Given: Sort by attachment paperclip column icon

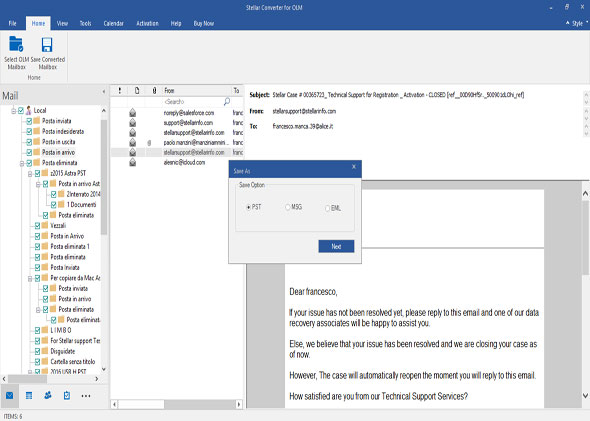Looking at the screenshot, I should 154,90.
